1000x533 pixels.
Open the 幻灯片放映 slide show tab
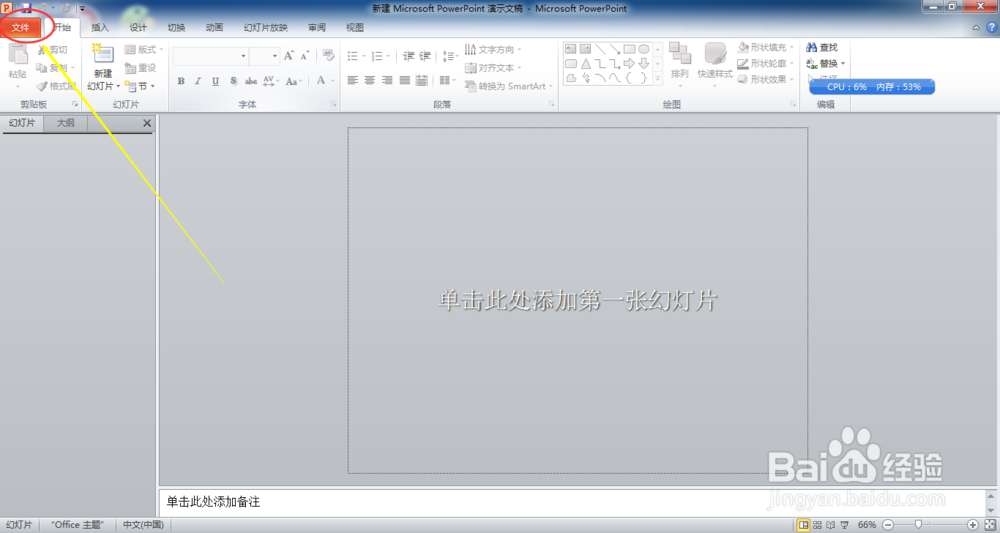point(265,27)
